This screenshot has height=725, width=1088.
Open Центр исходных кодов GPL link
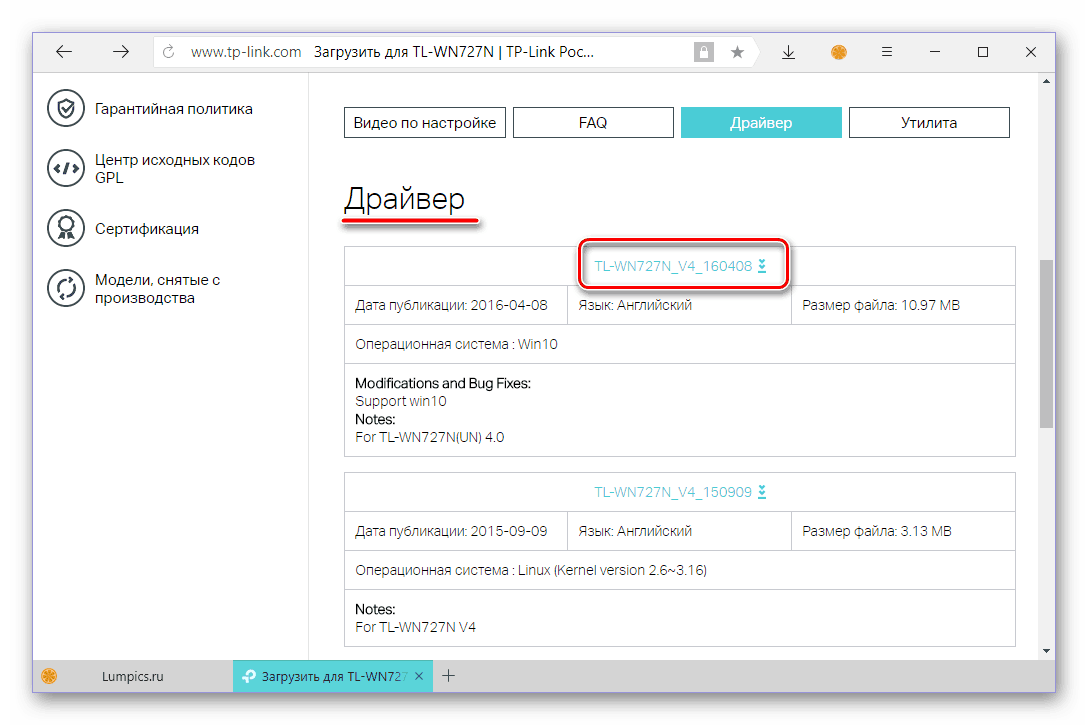coord(175,169)
